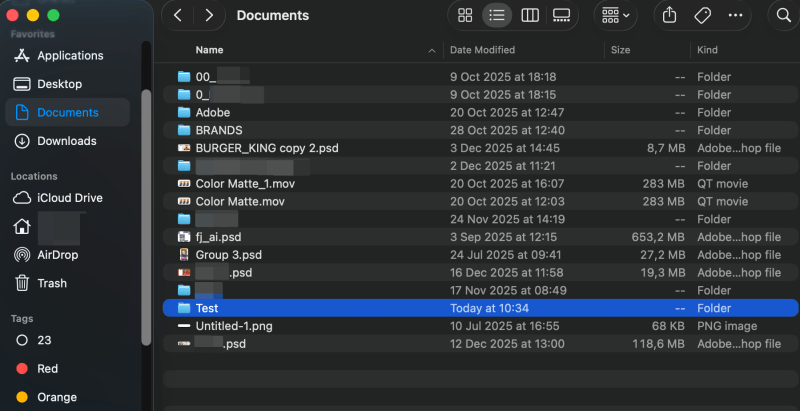Screen dimensions: 800x411
Task: Select Group 3.psd file
Action: (481, 254)
